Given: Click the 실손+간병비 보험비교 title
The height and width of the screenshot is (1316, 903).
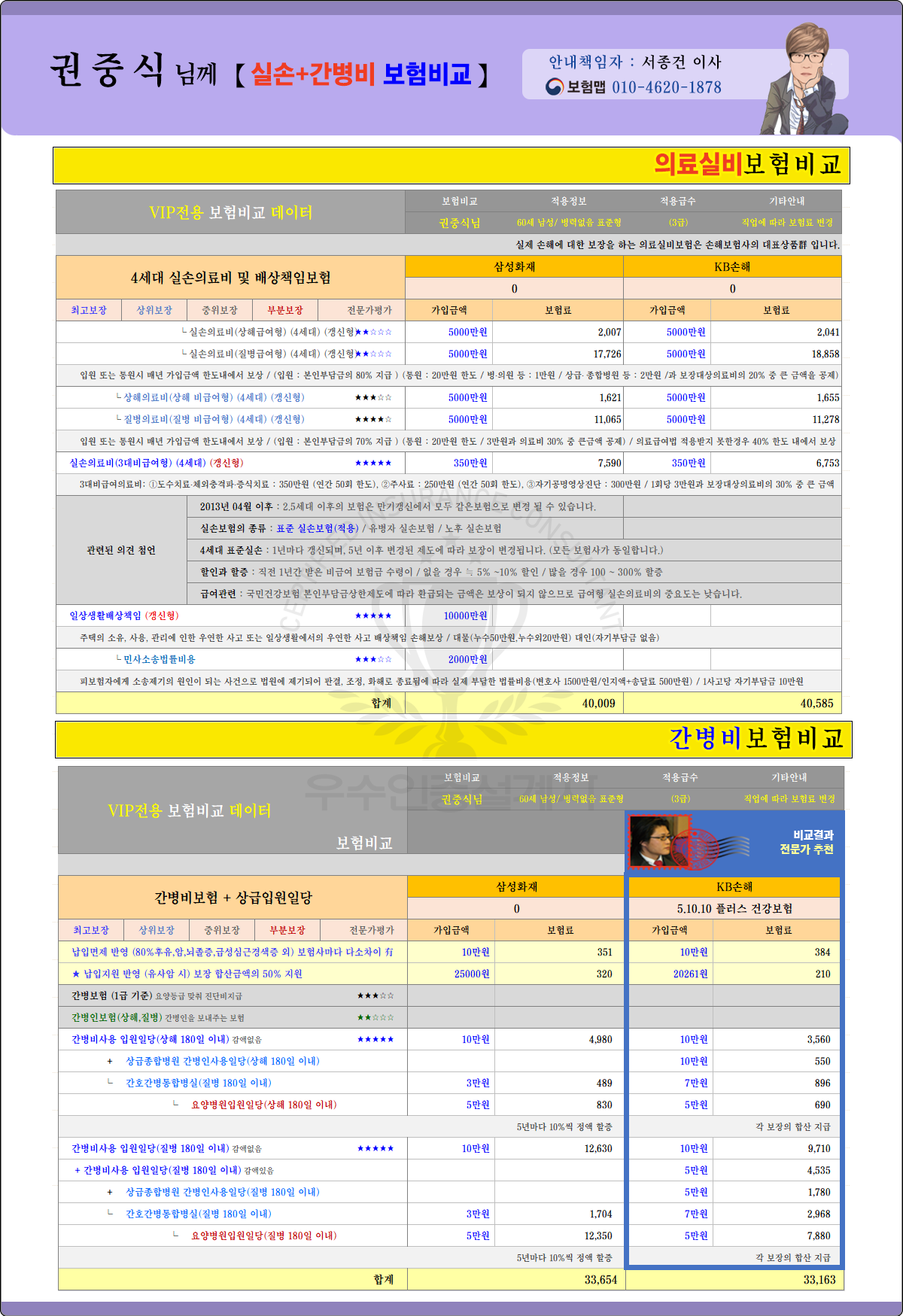Looking at the screenshot, I should click(x=361, y=74).
